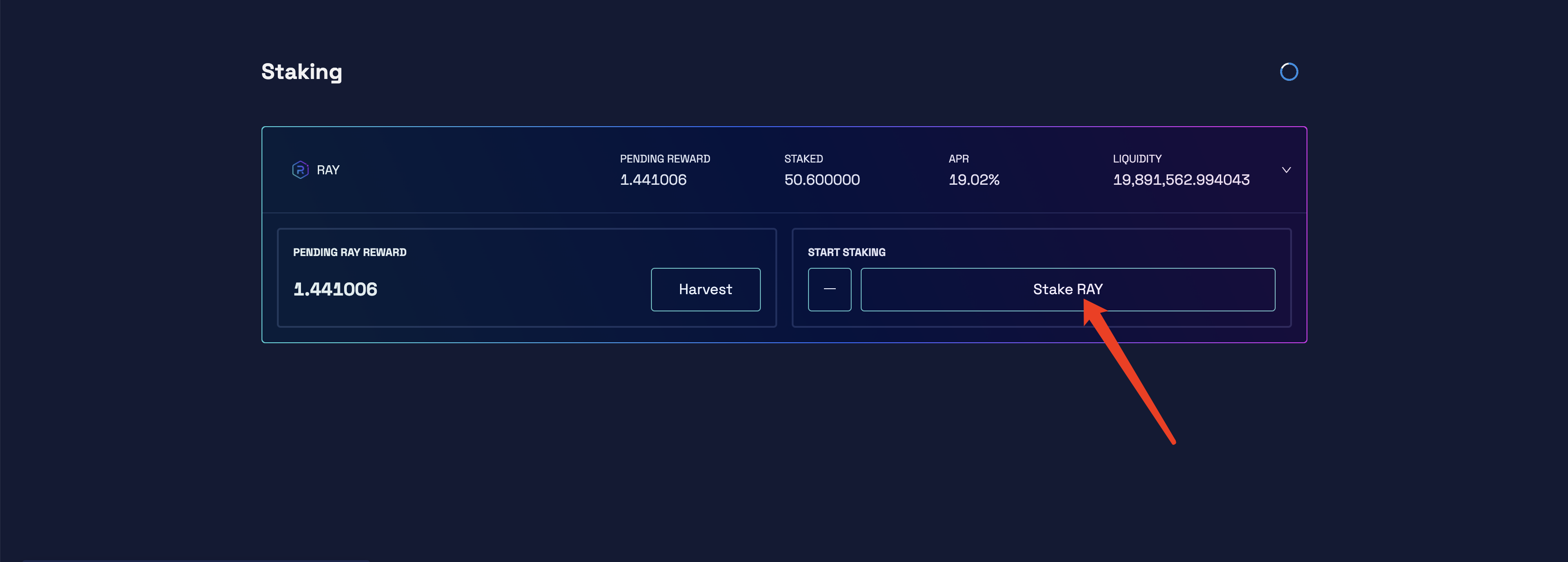Click the large bold 1.441006 reward amount

[x=335, y=289]
